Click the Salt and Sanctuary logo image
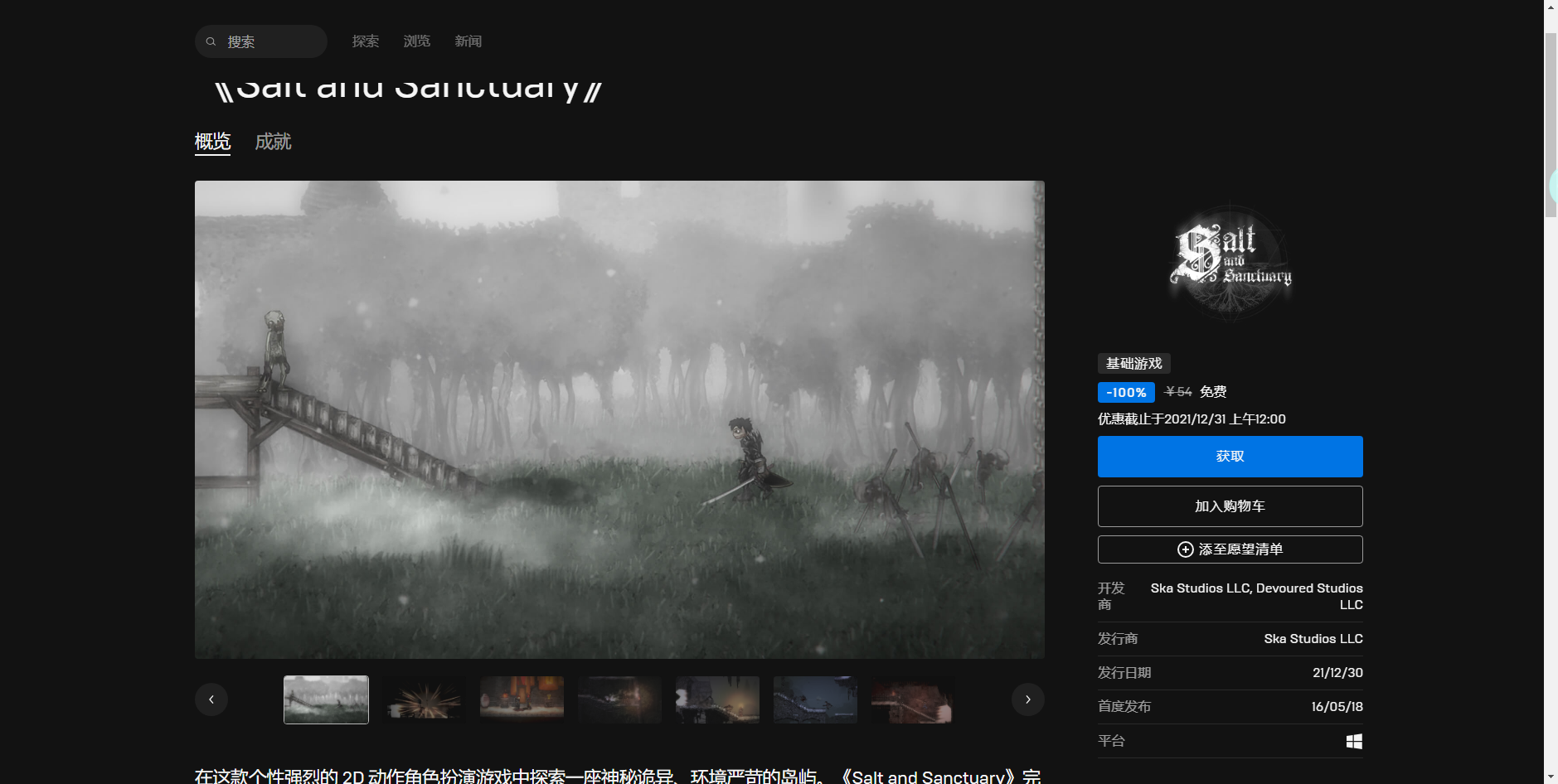 (x=1230, y=261)
